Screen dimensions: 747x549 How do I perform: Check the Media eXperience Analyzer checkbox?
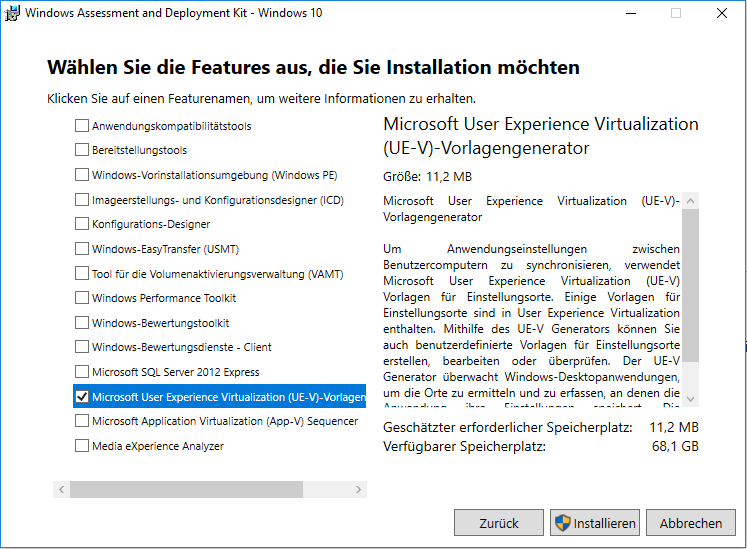click(x=82, y=446)
